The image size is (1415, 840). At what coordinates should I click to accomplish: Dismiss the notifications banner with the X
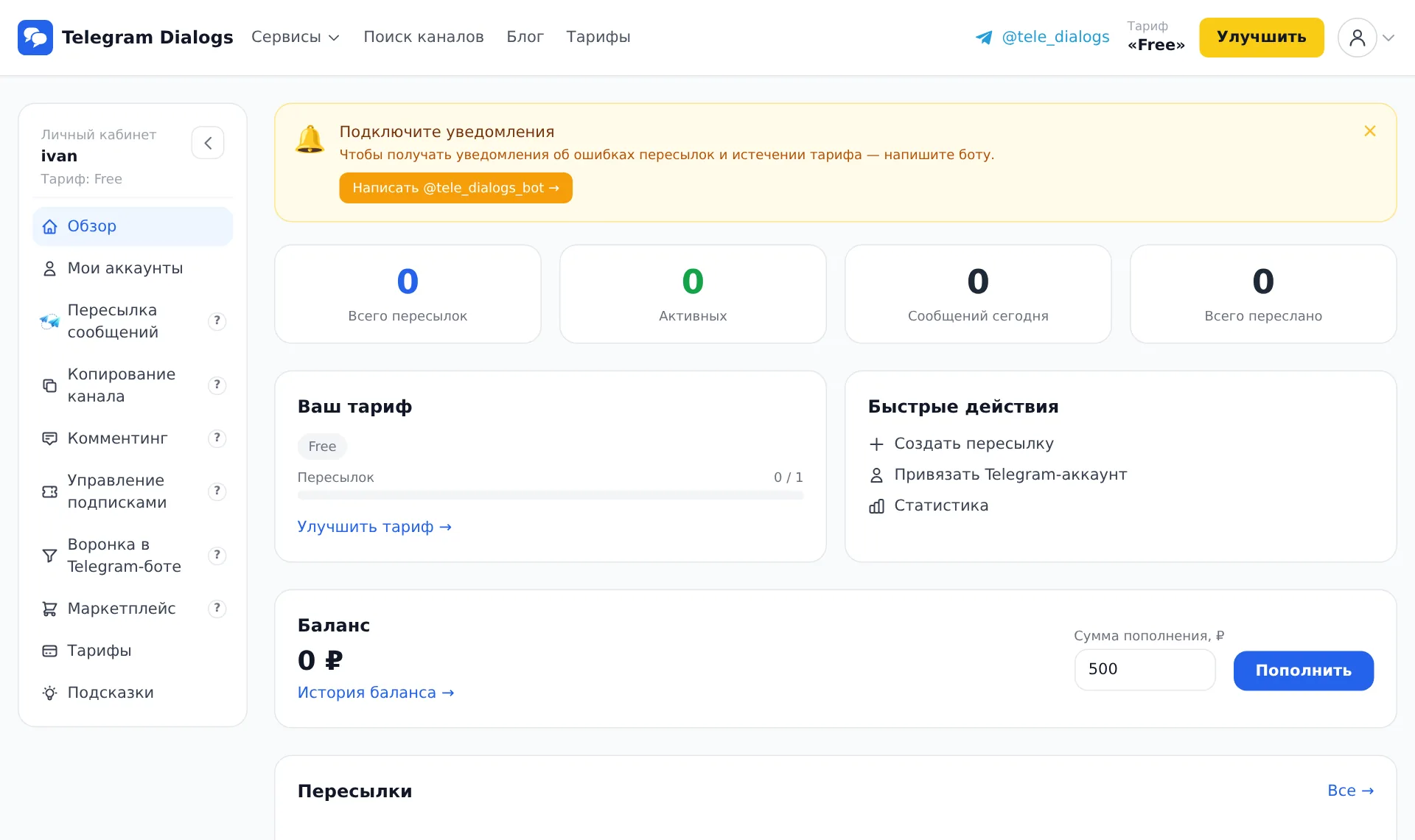(x=1369, y=131)
